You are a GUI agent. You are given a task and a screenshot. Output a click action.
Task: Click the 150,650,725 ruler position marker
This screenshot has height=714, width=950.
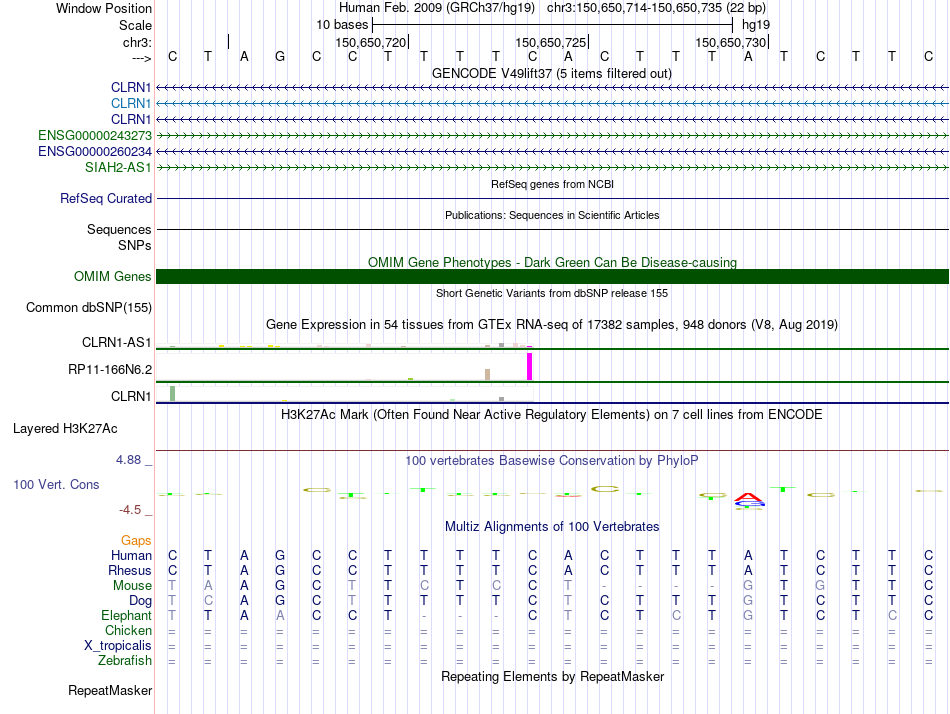click(551, 42)
